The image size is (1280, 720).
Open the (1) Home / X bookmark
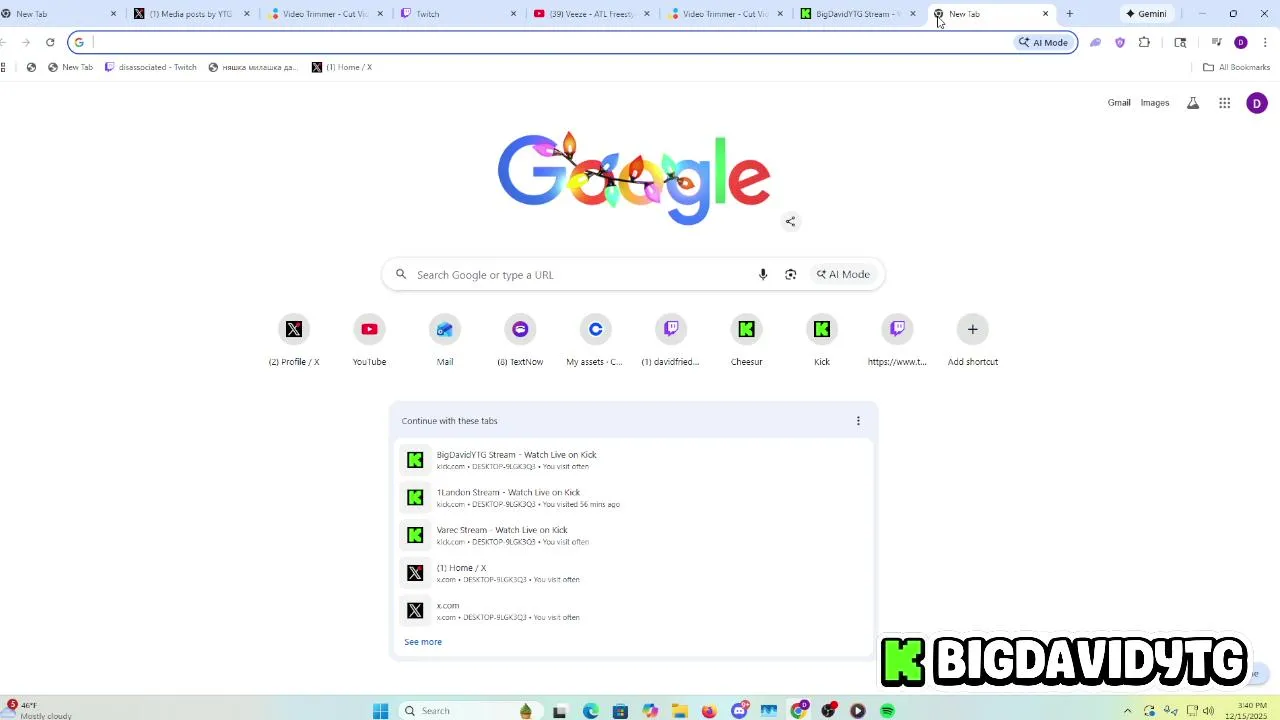click(342, 67)
